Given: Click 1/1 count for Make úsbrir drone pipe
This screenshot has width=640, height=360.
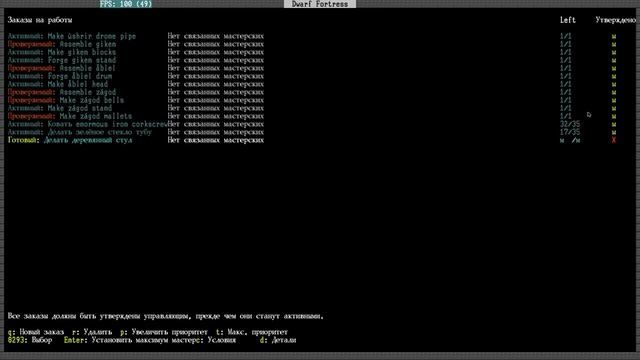Looking at the screenshot, I should [565, 36].
